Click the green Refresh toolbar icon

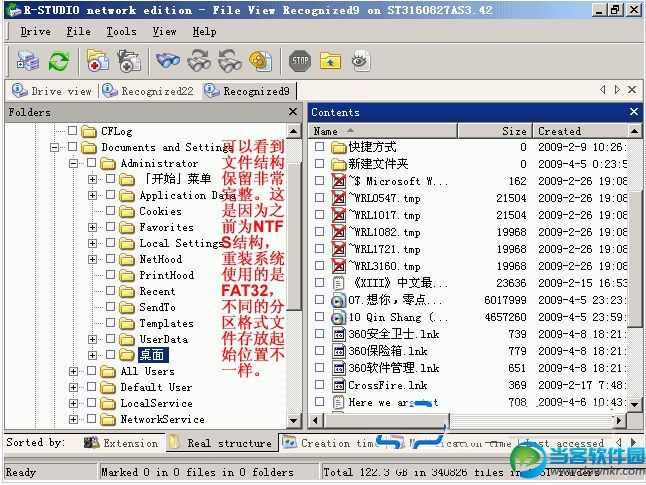(59, 61)
